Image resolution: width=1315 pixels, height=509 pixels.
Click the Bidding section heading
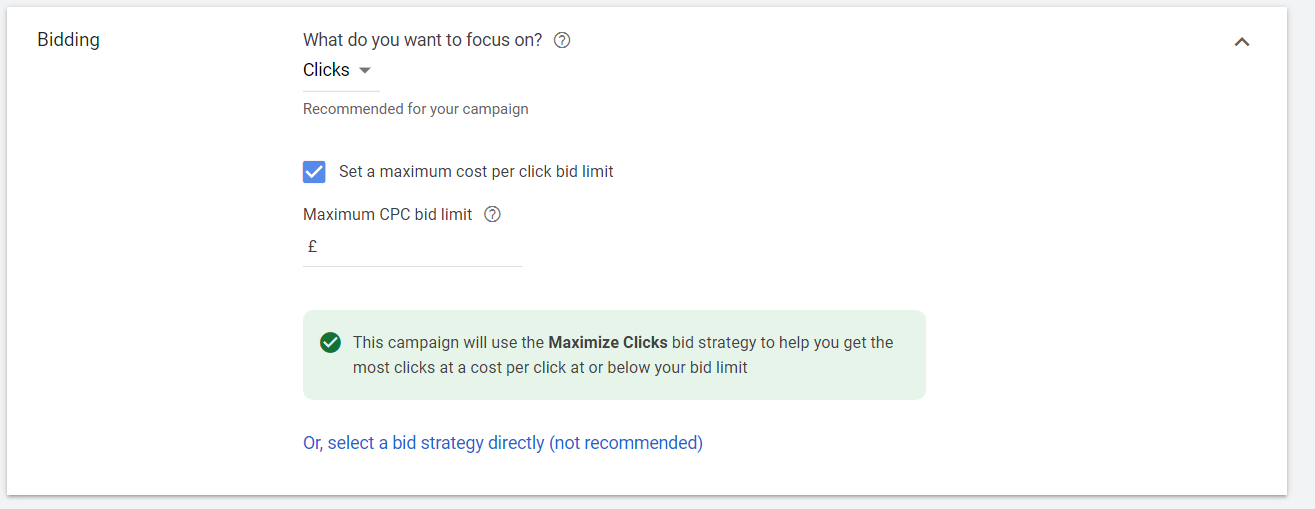pos(68,41)
